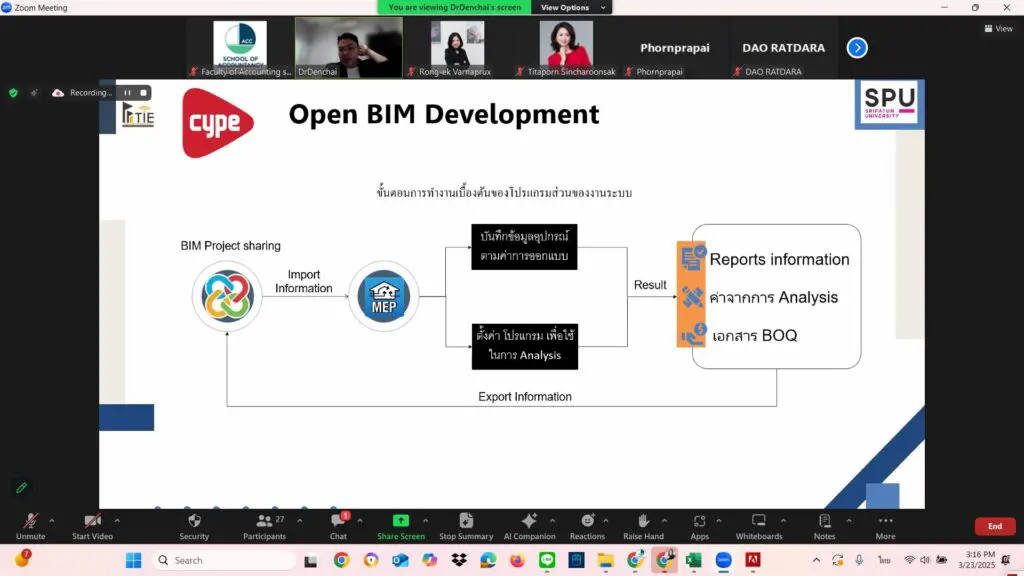Expand video options arrow beside Start Video
Viewport: 1024px width, 576px height.
pos(117,520)
